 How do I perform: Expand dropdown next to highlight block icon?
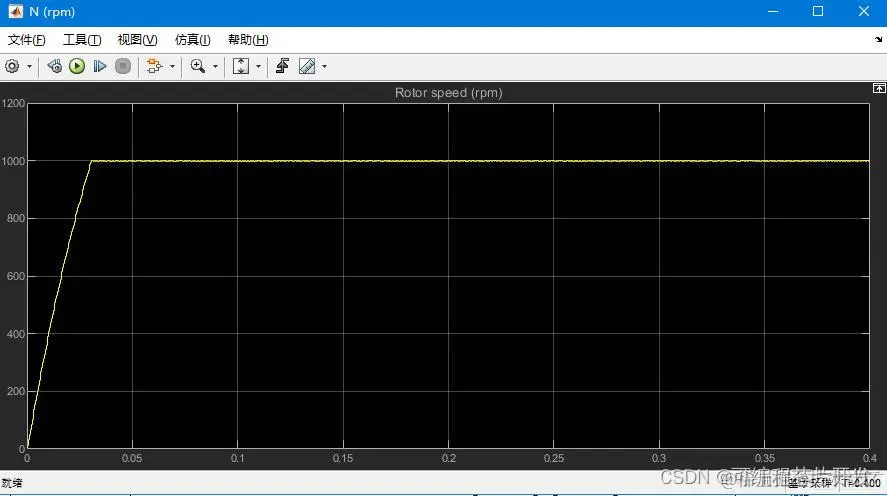172,67
